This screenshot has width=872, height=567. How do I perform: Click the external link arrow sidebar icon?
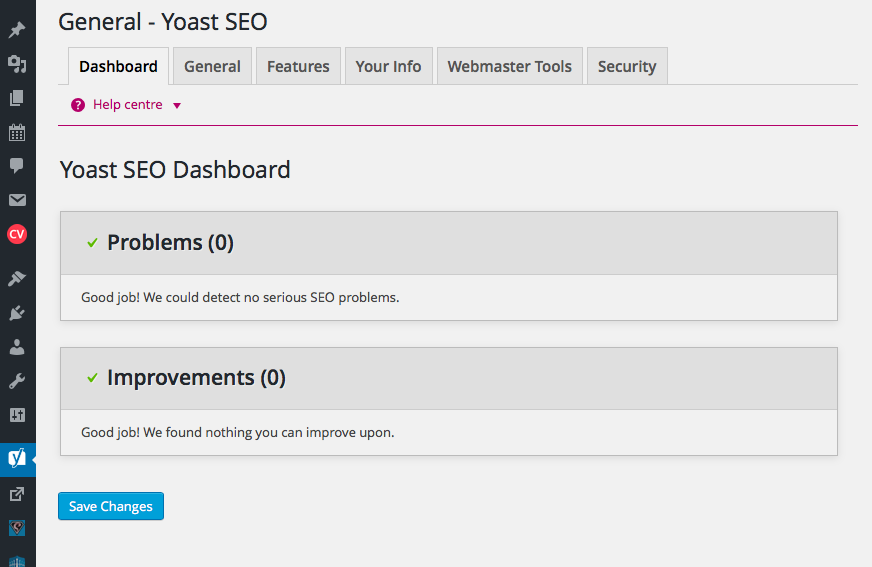(17, 494)
